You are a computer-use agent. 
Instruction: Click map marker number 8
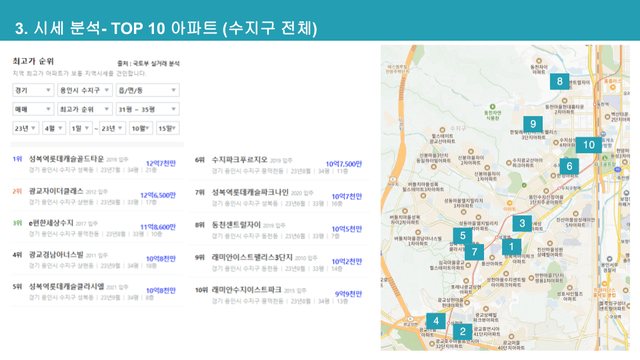[560, 82]
